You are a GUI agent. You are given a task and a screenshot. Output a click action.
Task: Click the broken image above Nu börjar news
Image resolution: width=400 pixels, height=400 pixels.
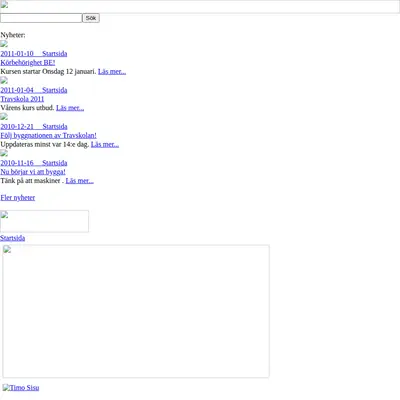click(4, 153)
